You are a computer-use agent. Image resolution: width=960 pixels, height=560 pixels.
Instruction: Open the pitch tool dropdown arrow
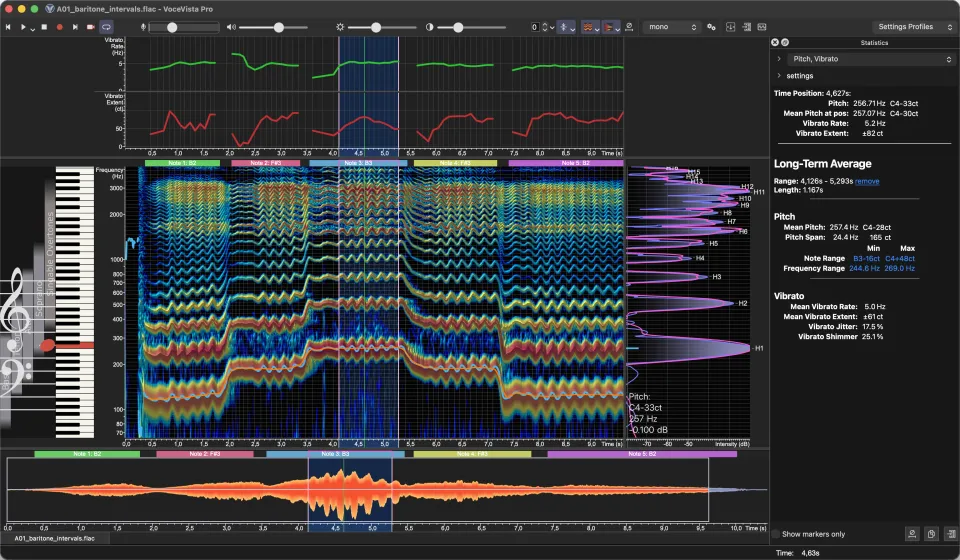click(572, 28)
